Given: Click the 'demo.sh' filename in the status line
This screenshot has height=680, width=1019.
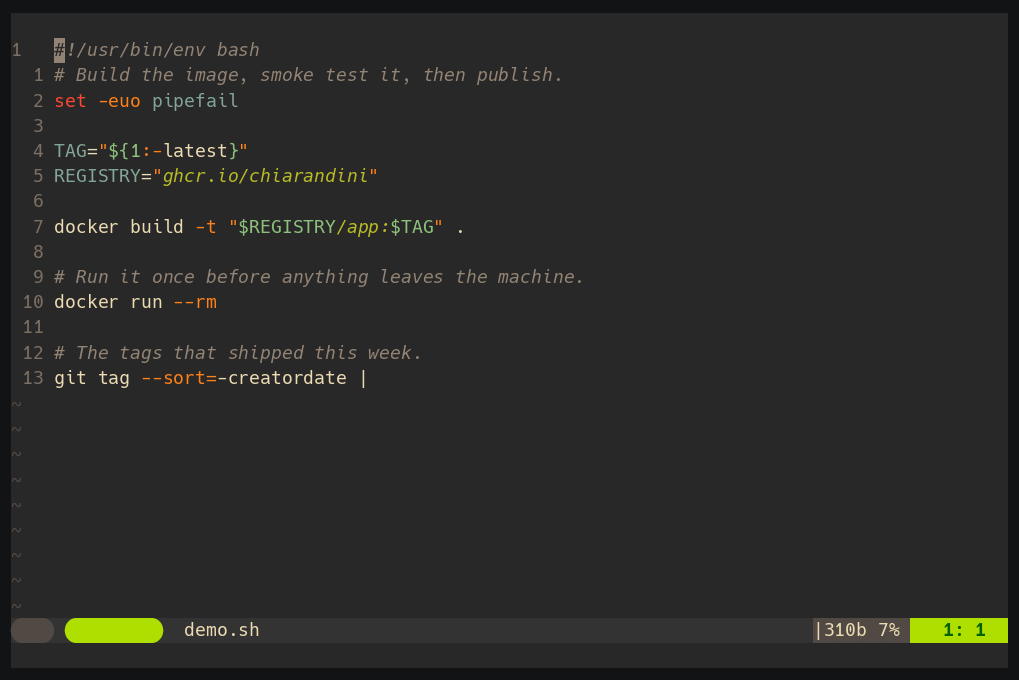Looking at the screenshot, I should pyautogui.click(x=222, y=630).
